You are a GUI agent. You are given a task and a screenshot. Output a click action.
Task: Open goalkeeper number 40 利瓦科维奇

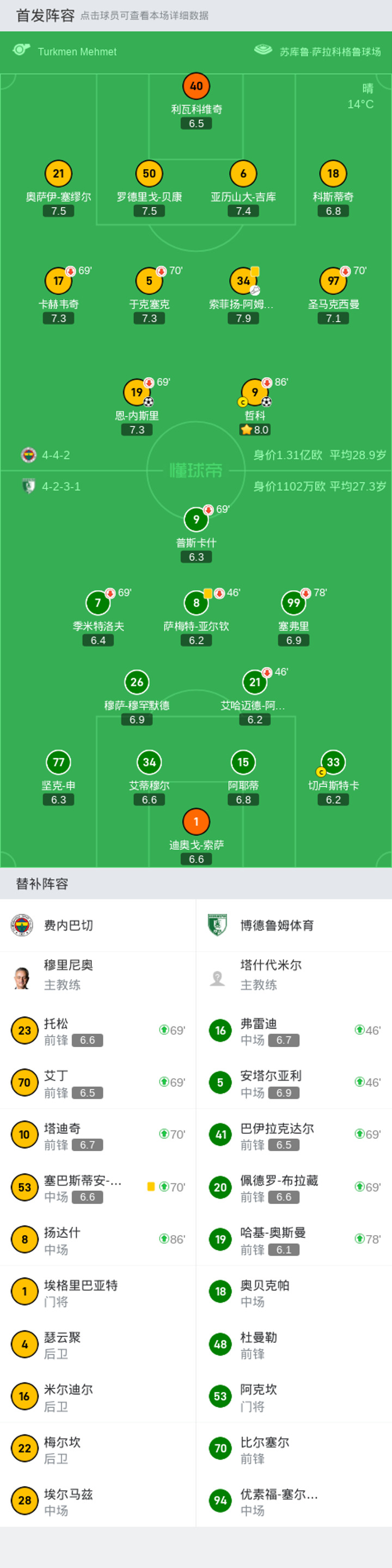coord(196,101)
